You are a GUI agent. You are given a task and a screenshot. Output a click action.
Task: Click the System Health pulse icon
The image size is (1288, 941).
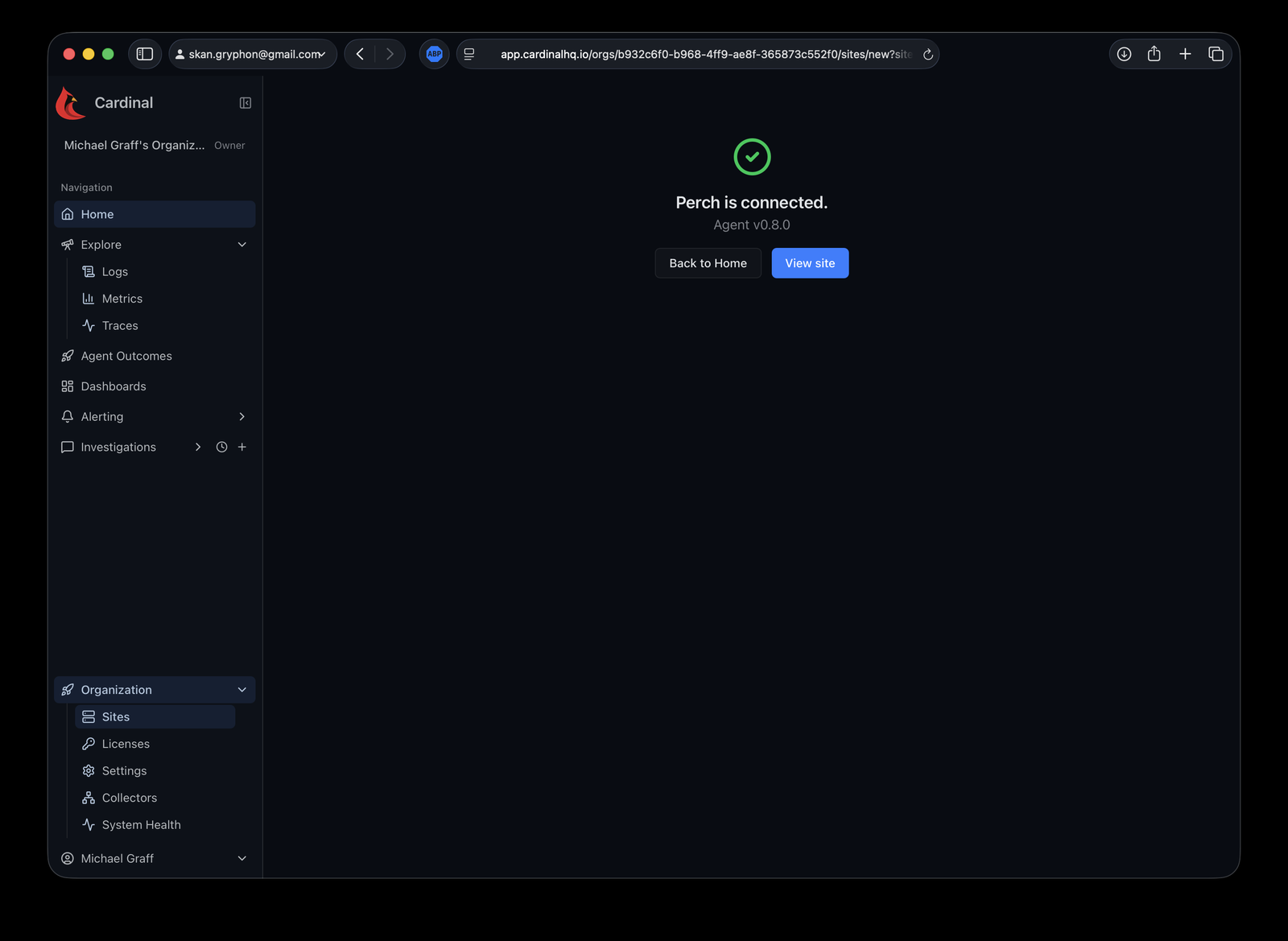pos(89,824)
